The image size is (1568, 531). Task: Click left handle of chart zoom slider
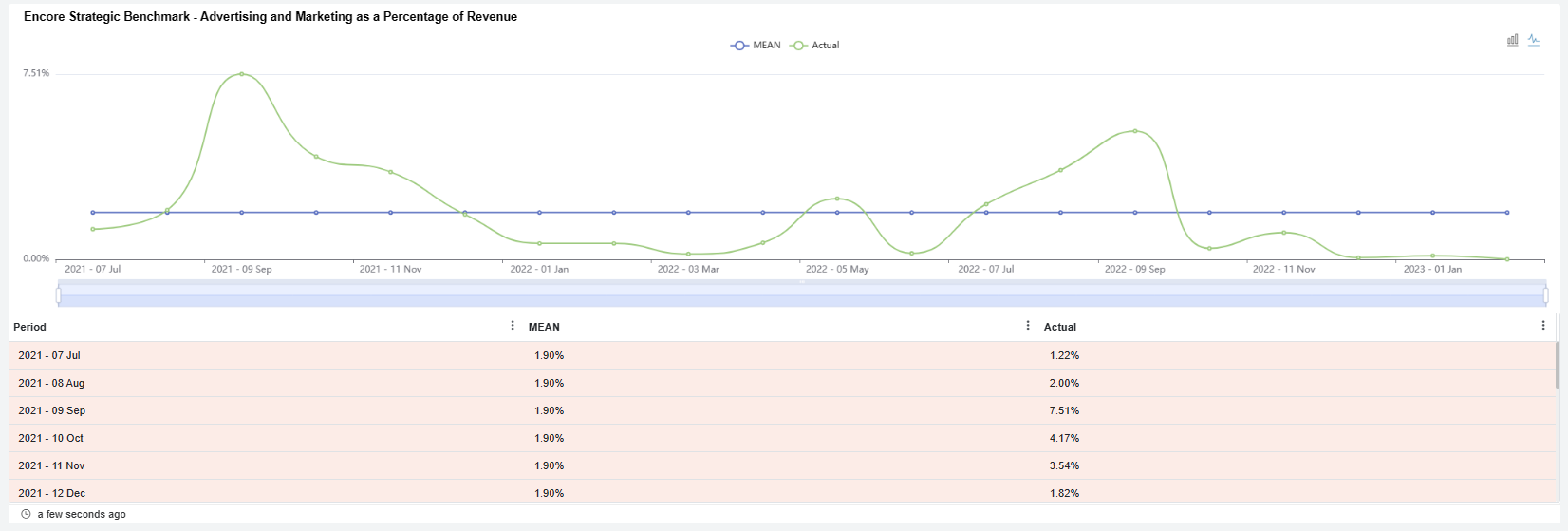tap(59, 295)
